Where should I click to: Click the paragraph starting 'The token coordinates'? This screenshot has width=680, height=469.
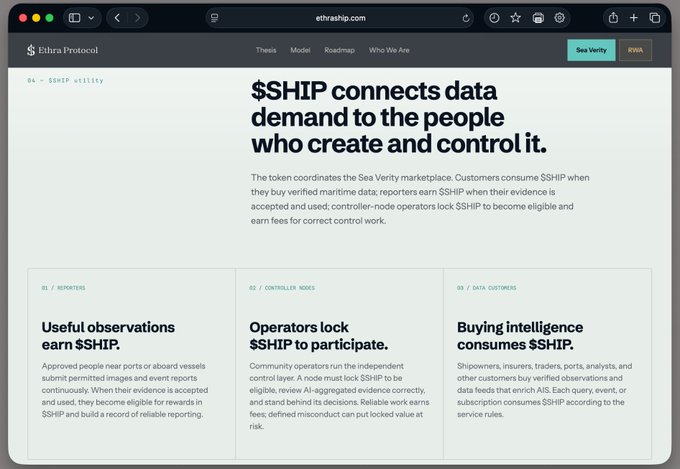[420, 199]
